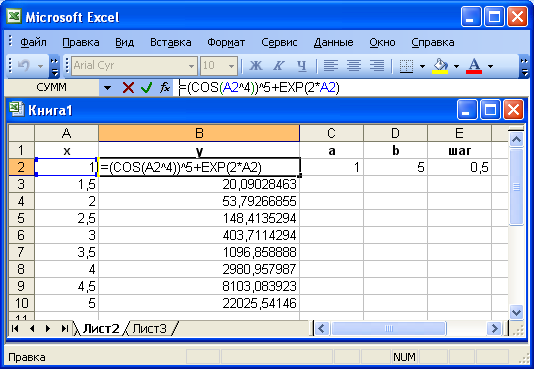This screenshot has width=534, height=369.
Task: Open the Файл menu
Action: pos(33,43)
